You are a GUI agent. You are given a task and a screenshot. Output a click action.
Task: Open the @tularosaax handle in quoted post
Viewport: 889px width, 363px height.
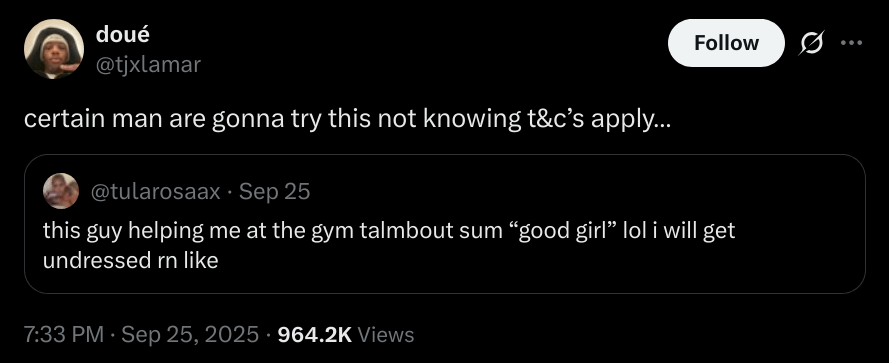[x=155, y=192]
